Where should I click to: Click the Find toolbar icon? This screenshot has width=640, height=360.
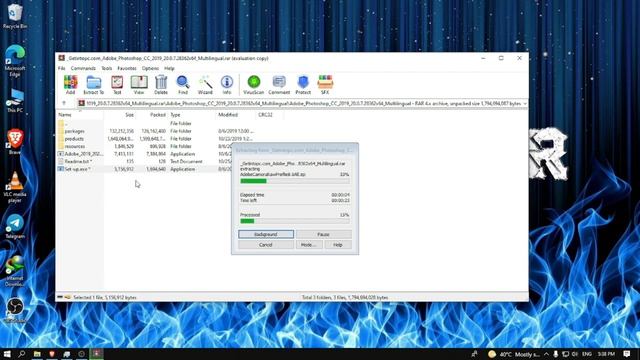[x=183, y=84]
